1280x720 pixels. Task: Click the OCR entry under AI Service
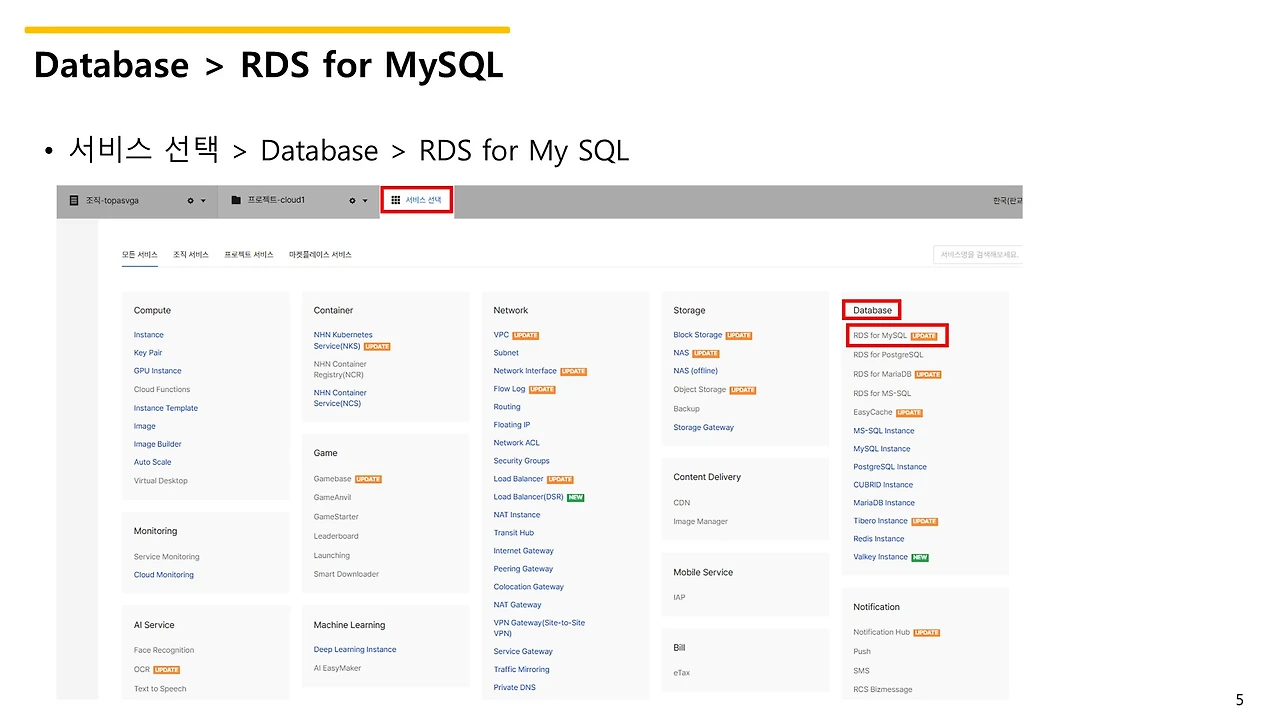tap(141, 670)
